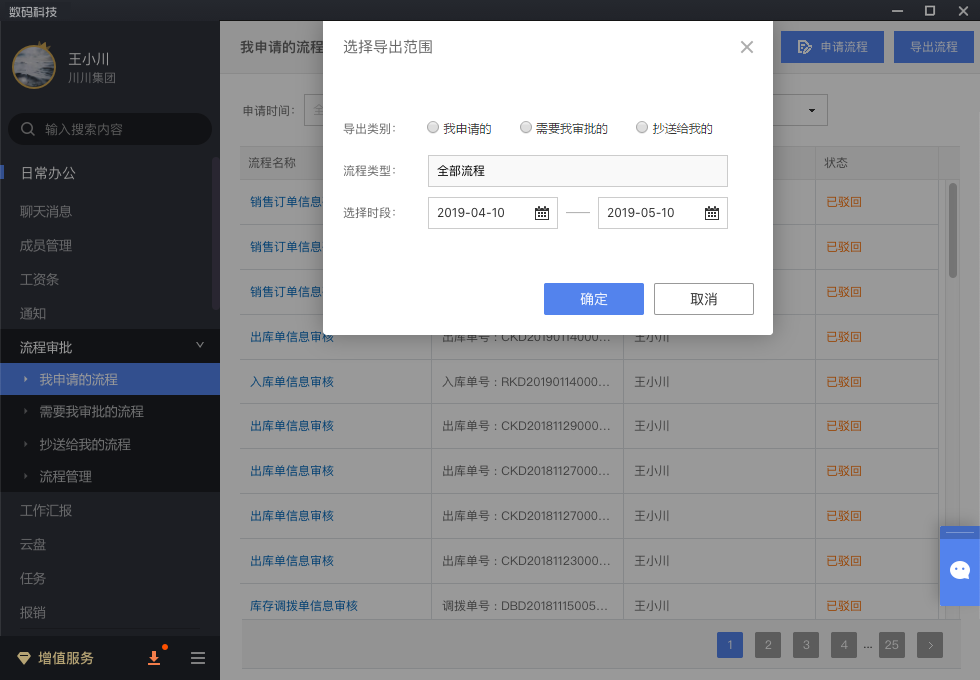
Task: Collapse the 流程审批 sidebar section
Action: (x=199, y=346)
